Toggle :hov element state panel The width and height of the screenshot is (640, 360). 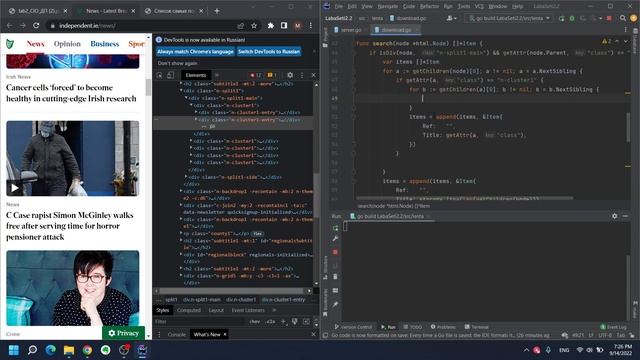point(254,322)
